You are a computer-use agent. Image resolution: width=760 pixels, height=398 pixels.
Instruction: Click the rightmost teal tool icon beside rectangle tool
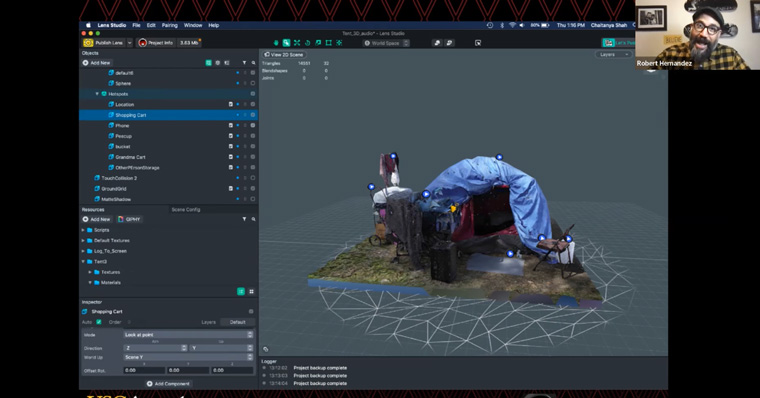tap(339, 43)
